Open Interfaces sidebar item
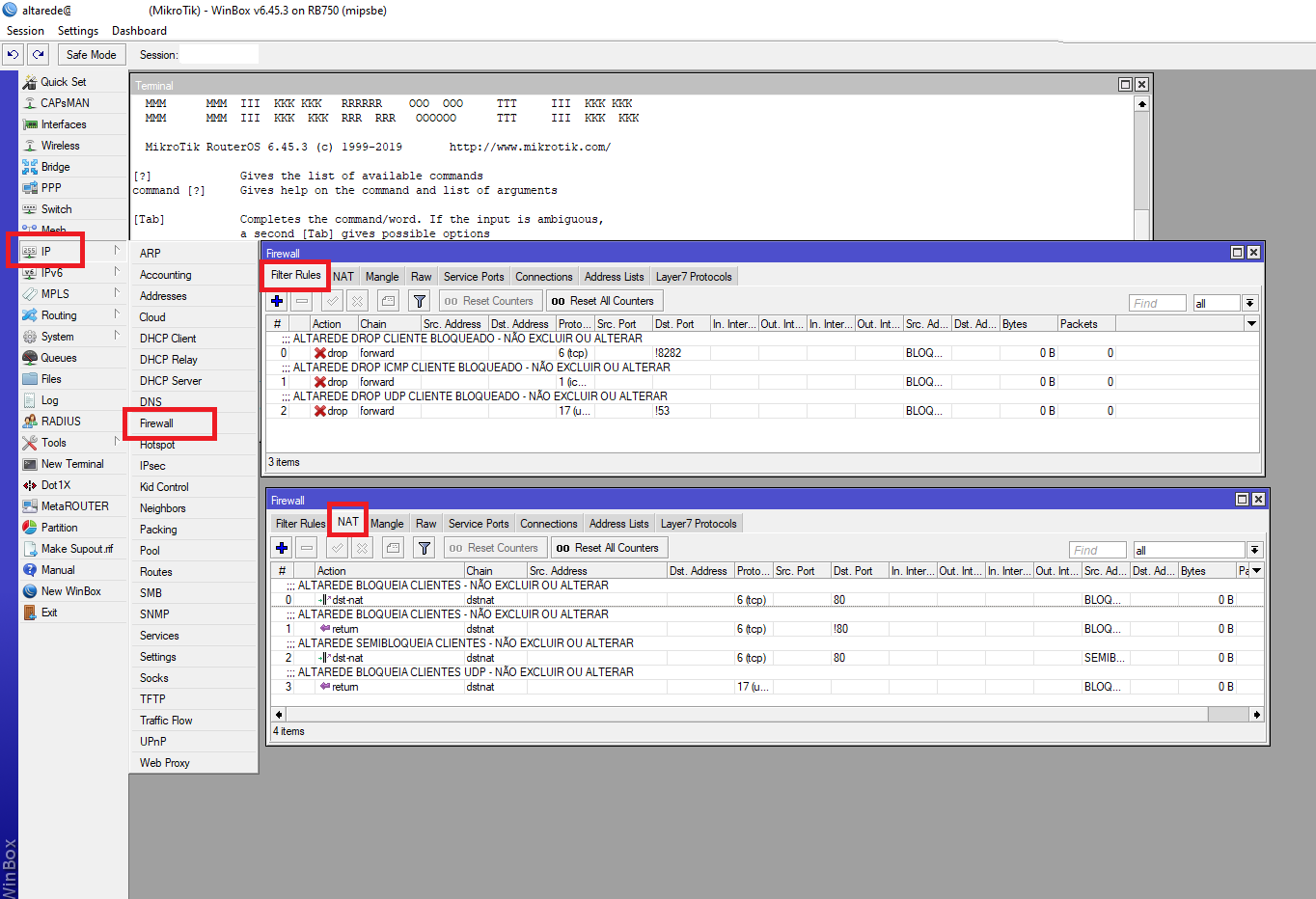This screenshot has width=1316, height=899. pyautogui.click(x=64, y=124)
